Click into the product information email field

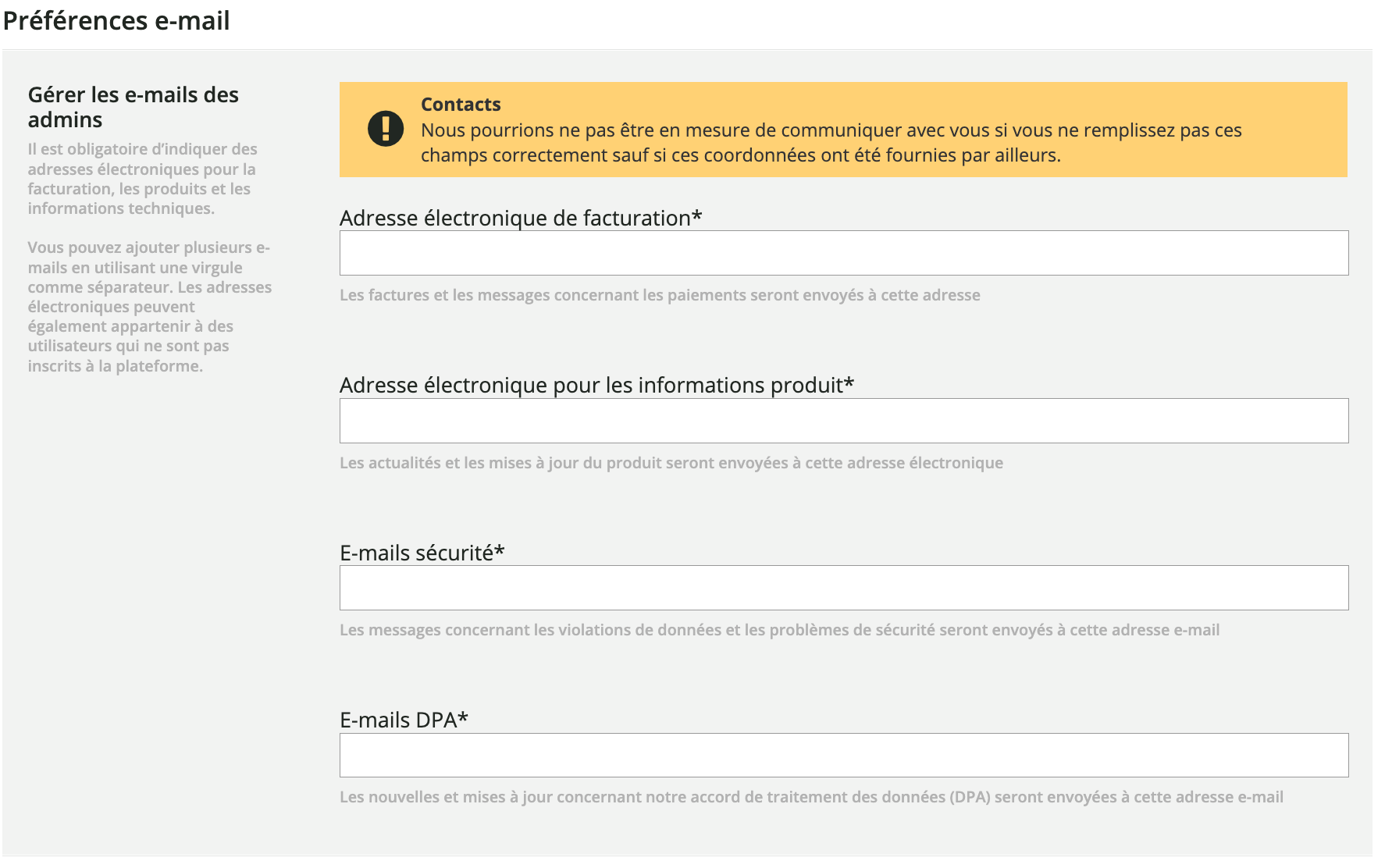[x=843, y=421]
